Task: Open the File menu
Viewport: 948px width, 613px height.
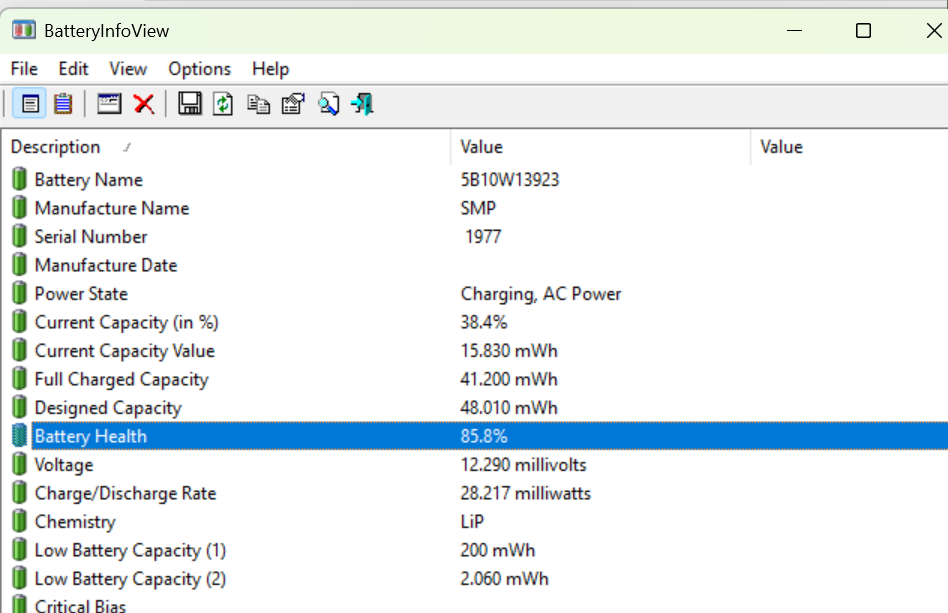Action: [x=24, y=69]
